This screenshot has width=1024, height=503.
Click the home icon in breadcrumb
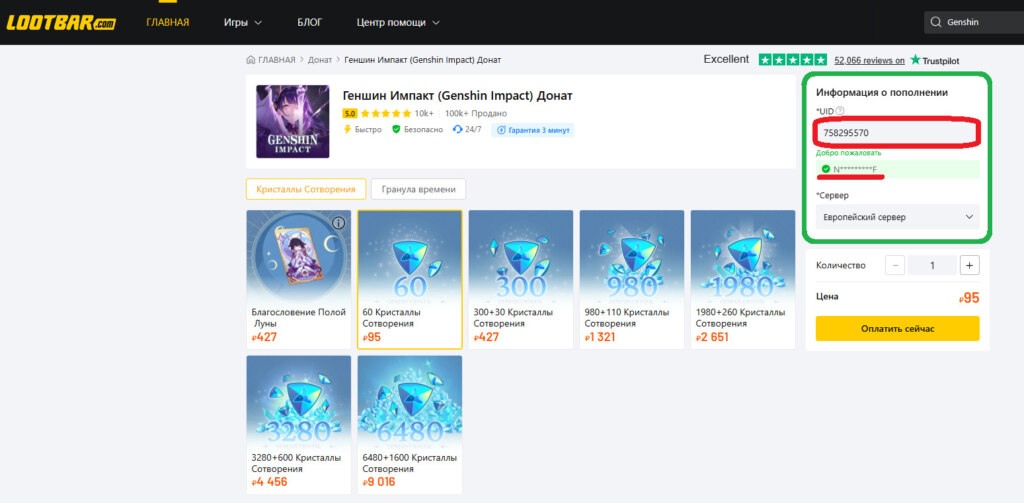click(251, 60)
